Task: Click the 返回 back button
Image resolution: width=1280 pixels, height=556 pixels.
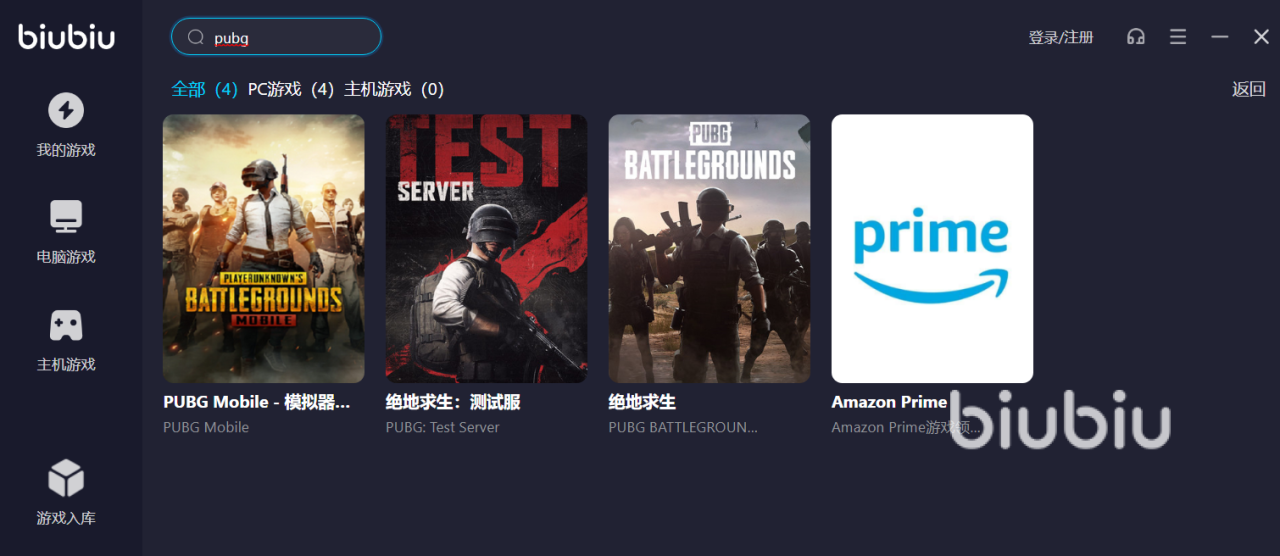Action: [x=1249, y=89]
